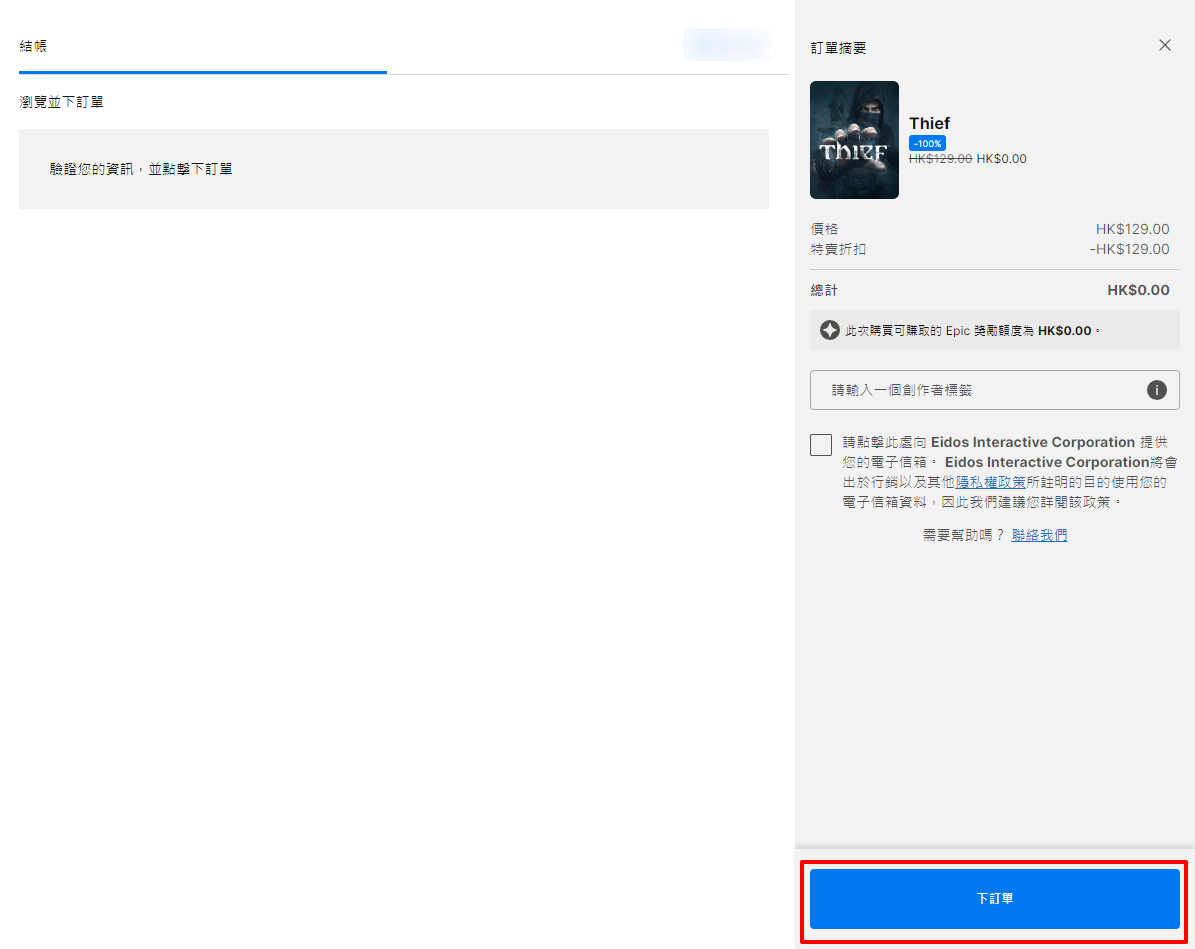The width and height of the screenshot is (1195, 949).
Task: Click the creator tag input field
Action: tap(995, 390)
